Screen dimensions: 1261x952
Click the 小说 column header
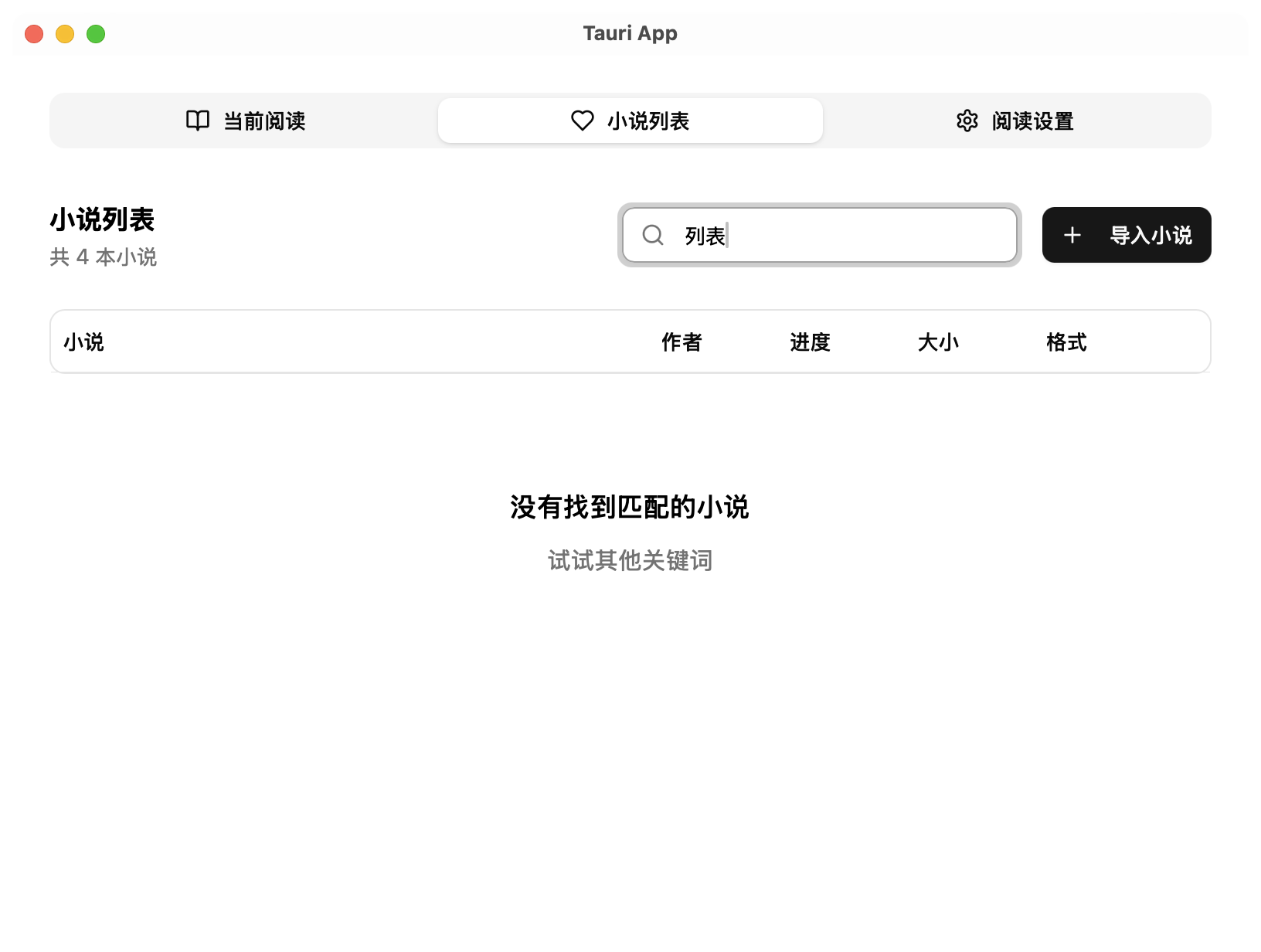tap(83, 342)
